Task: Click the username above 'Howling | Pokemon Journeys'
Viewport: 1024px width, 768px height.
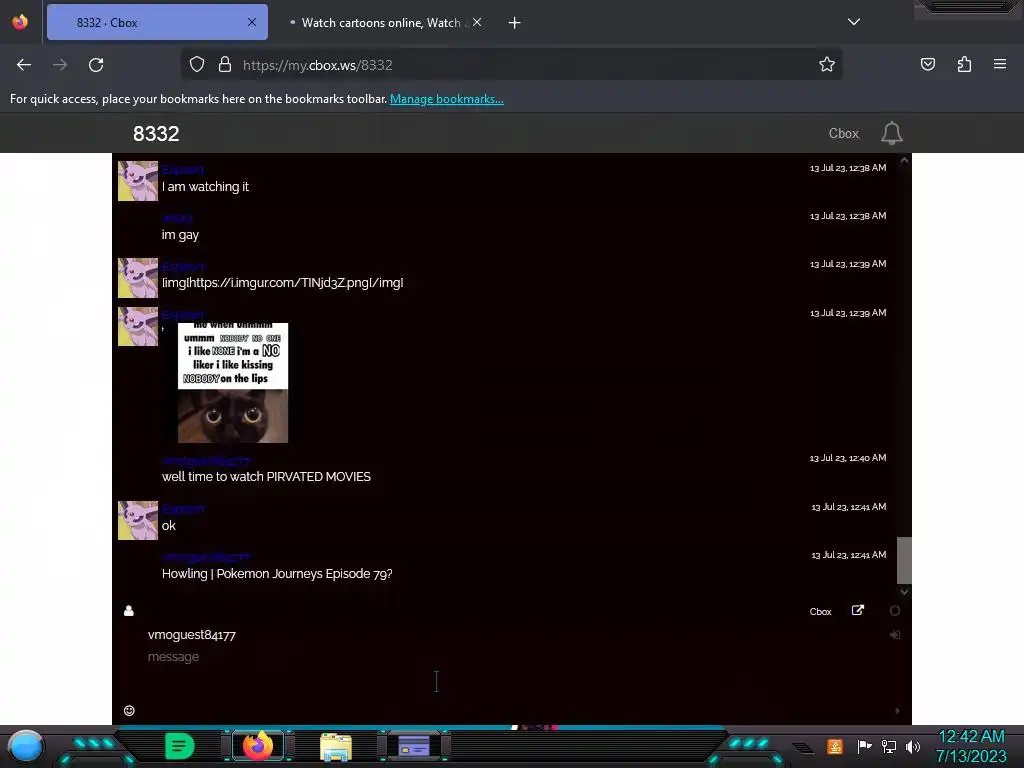Action: [206, 557]
